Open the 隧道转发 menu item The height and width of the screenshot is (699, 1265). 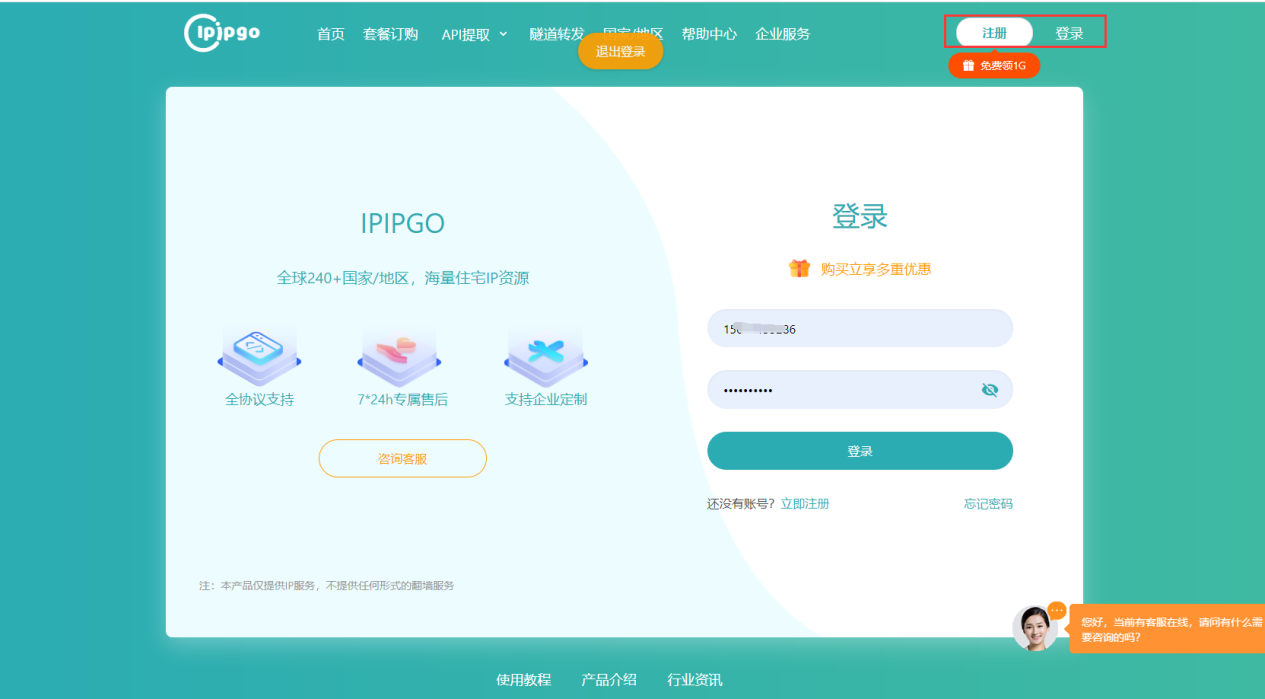(x=557, y=34)
